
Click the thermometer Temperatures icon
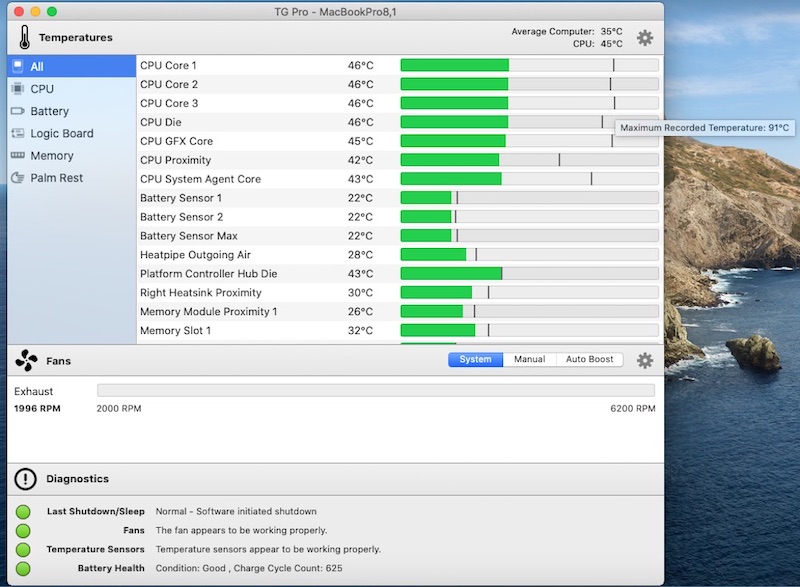(23, 38)
